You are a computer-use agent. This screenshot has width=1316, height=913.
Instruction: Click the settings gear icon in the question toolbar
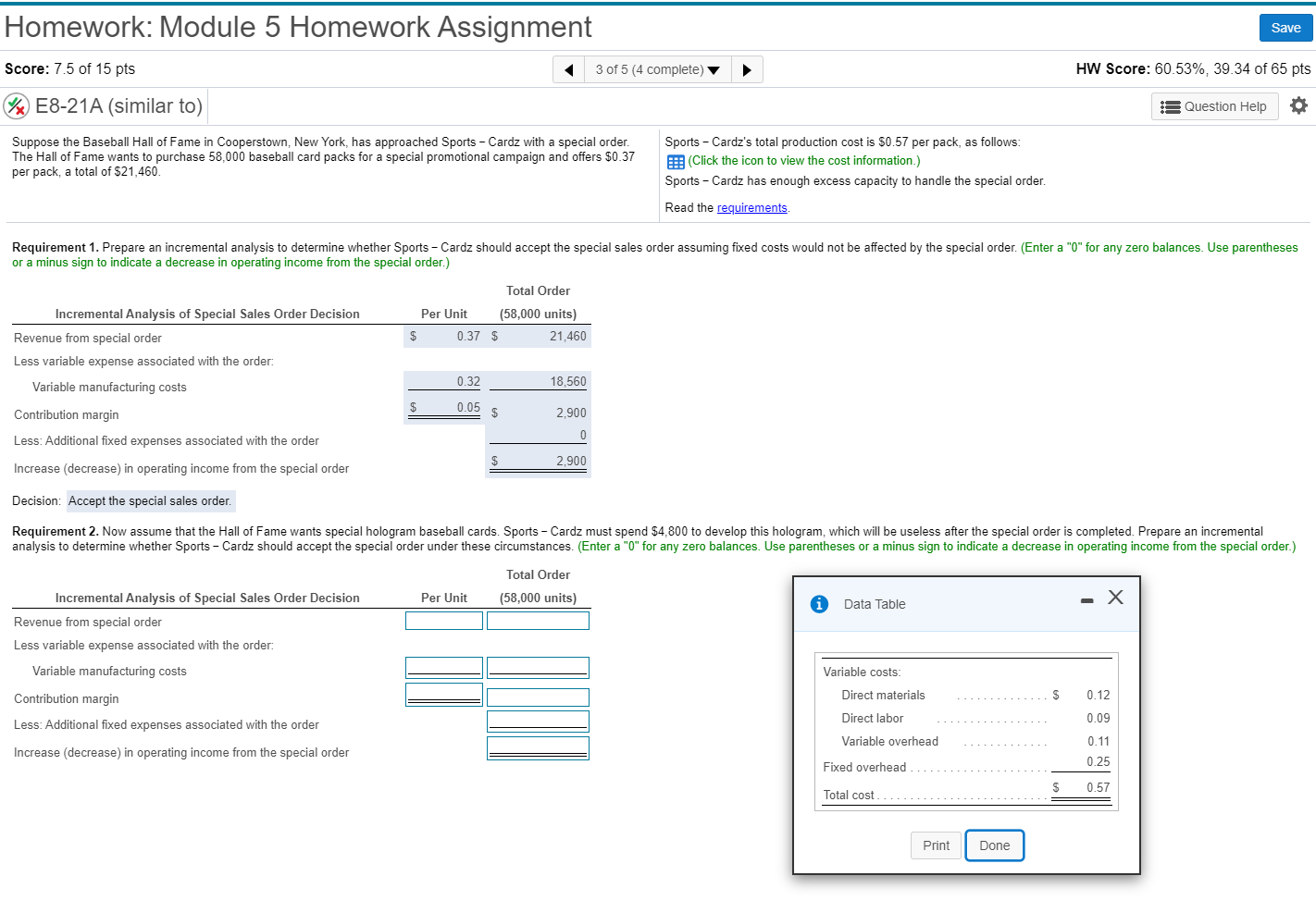(x=1299, y=105)
